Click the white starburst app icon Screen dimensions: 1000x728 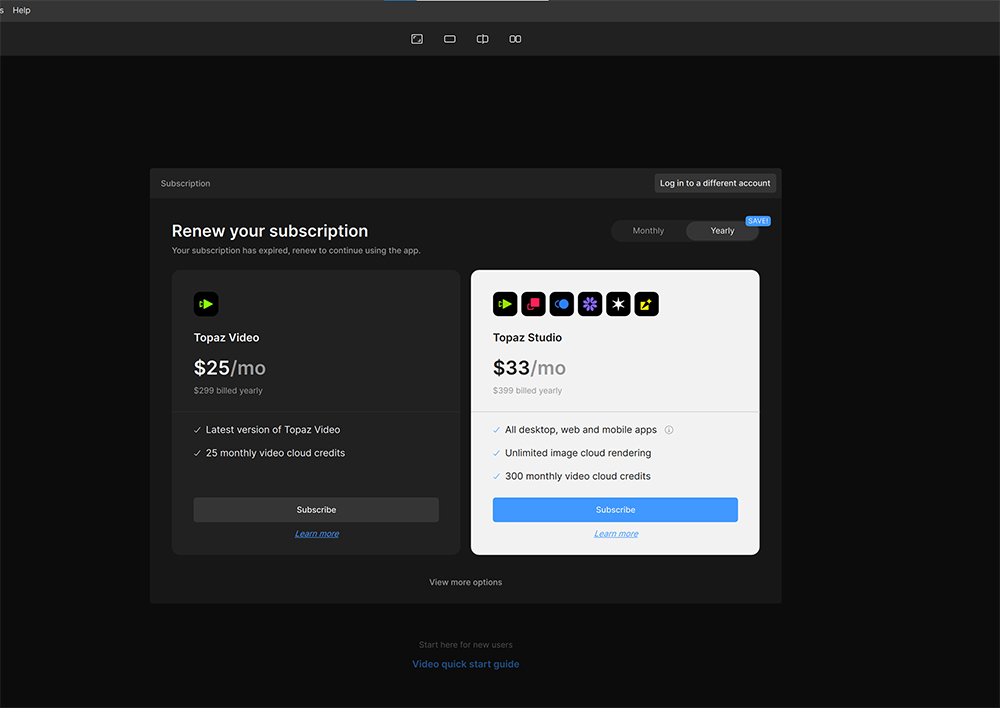tap(618, 304)
